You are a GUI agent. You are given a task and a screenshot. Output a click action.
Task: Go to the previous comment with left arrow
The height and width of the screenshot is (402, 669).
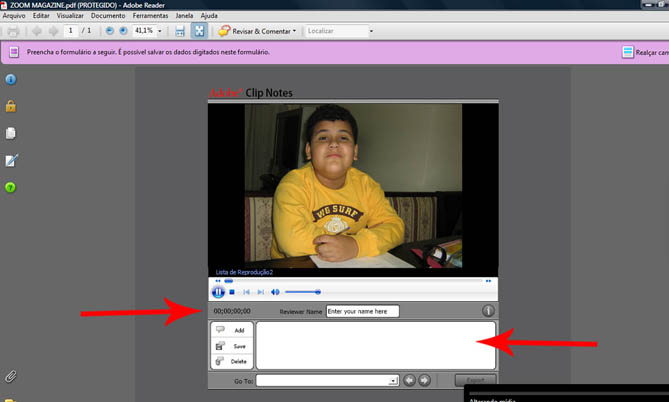pos(409,381)
